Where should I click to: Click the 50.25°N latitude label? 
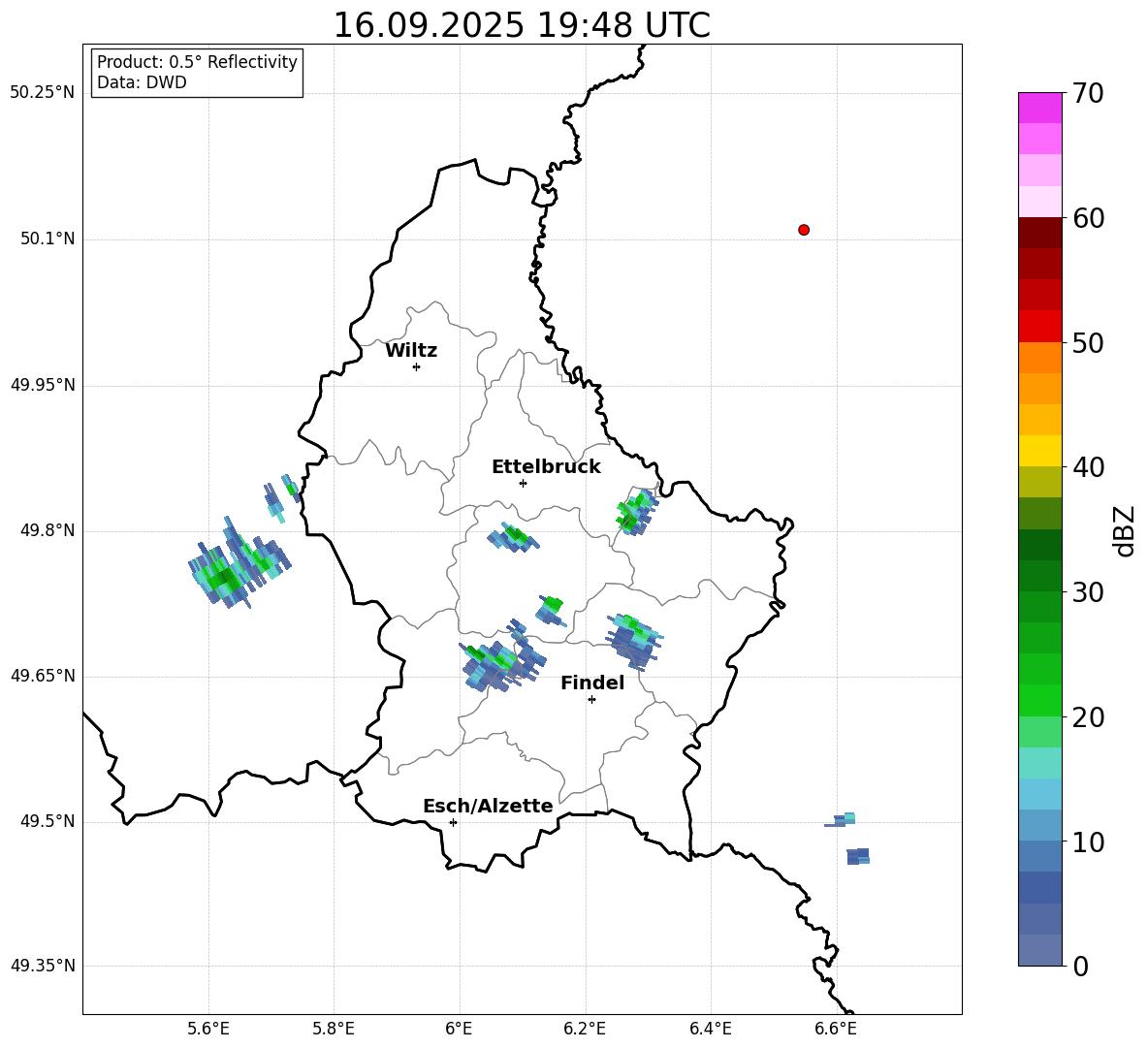pyautogui.click(x=42, y=93)
